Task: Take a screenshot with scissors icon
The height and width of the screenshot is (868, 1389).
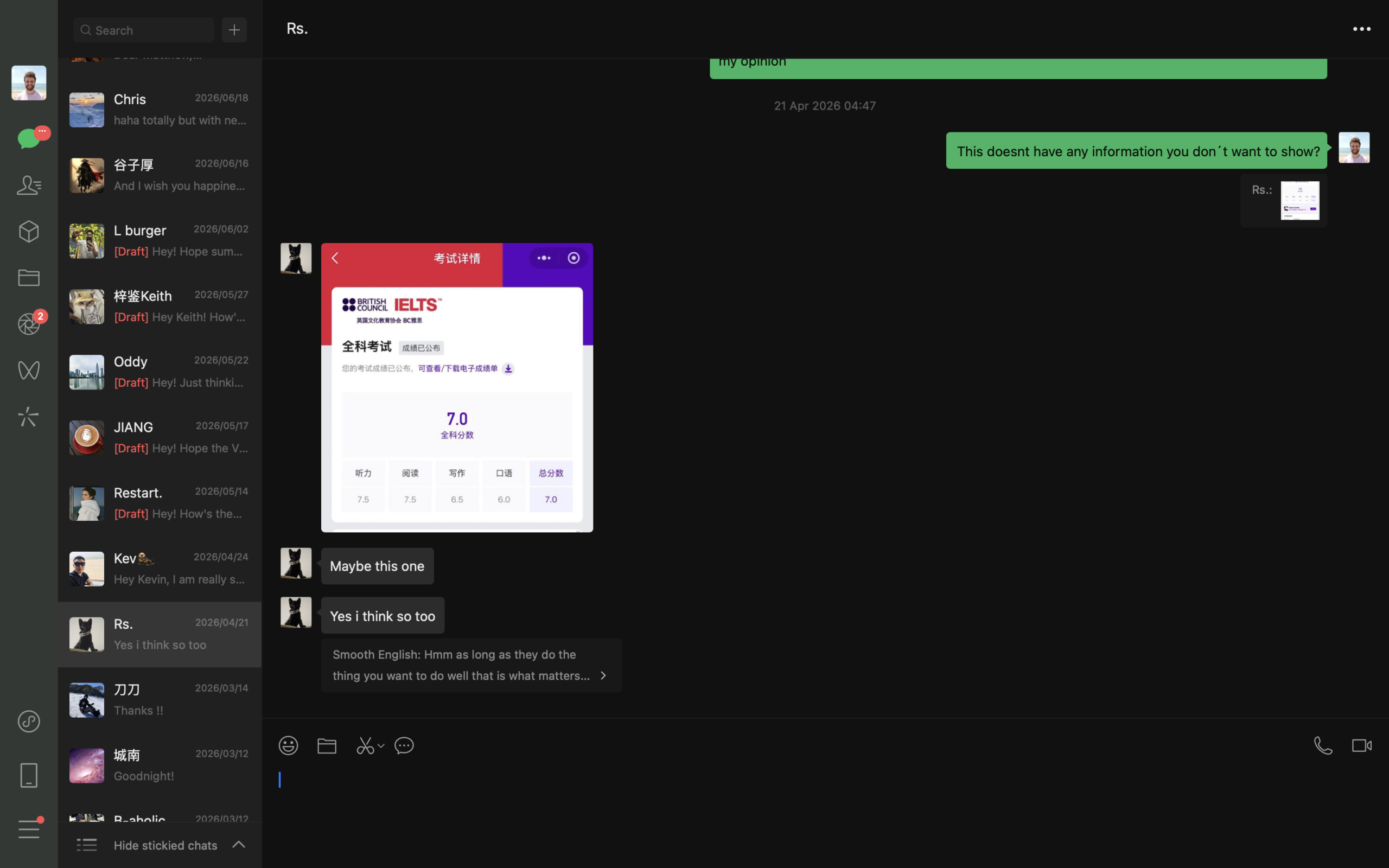Action: click(365, 746)
